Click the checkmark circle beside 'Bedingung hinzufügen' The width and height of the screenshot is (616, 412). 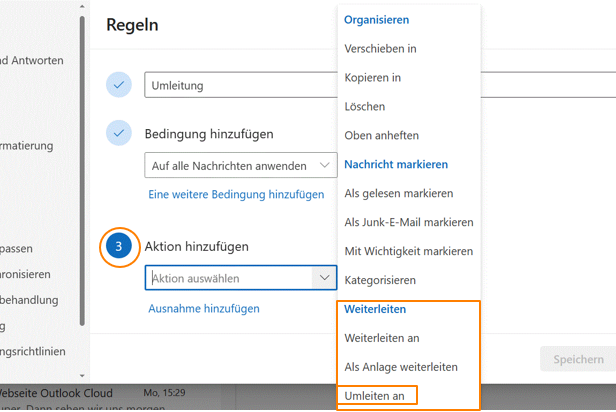(x=119, y=133)
